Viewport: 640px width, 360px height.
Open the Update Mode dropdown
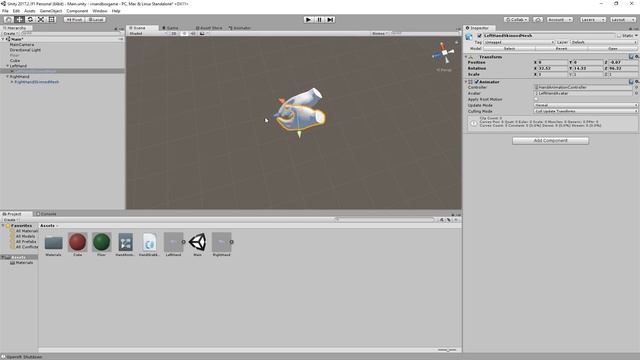coord(586,105)
